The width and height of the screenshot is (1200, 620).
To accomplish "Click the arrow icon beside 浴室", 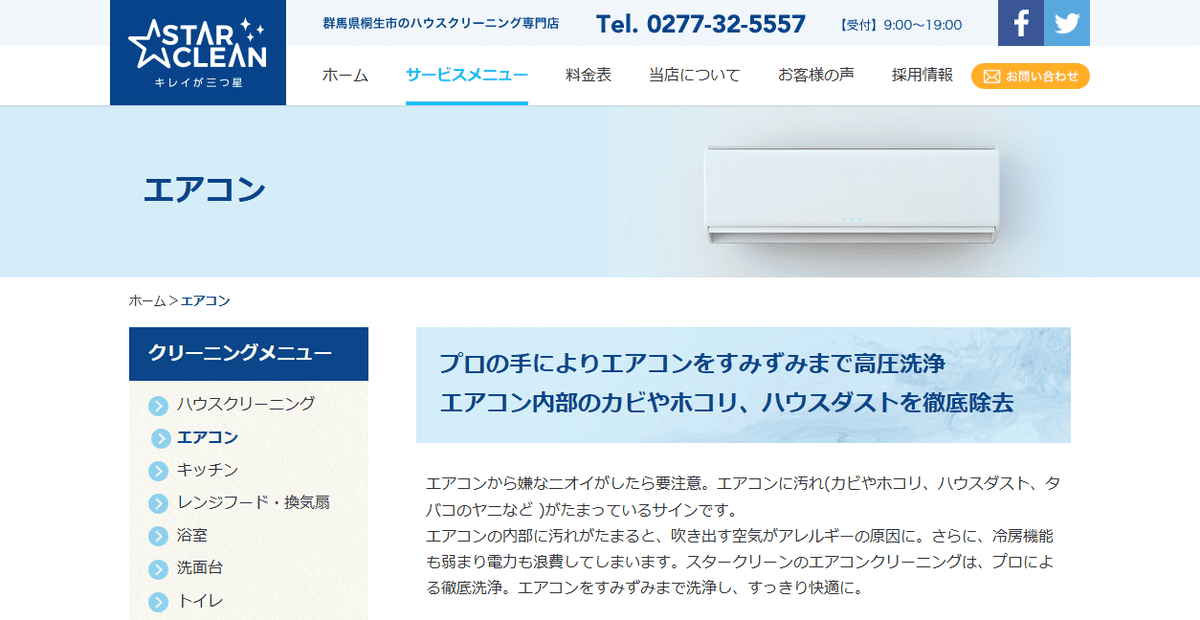I will (x=157, y=536).
